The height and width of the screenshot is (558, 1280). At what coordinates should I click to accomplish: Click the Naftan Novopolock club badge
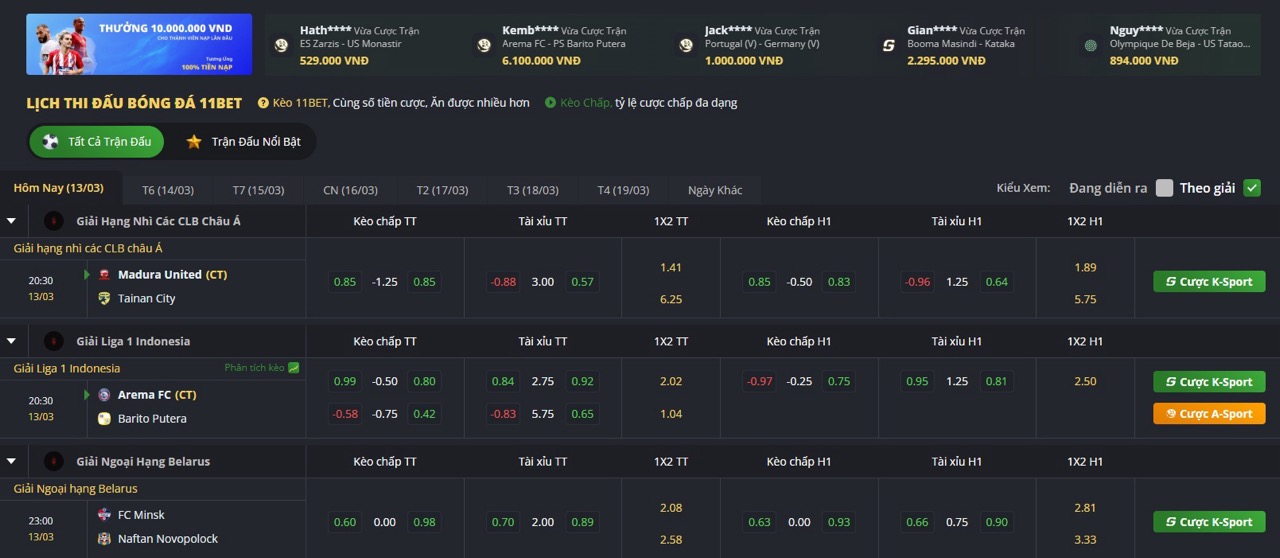(105, 539)
